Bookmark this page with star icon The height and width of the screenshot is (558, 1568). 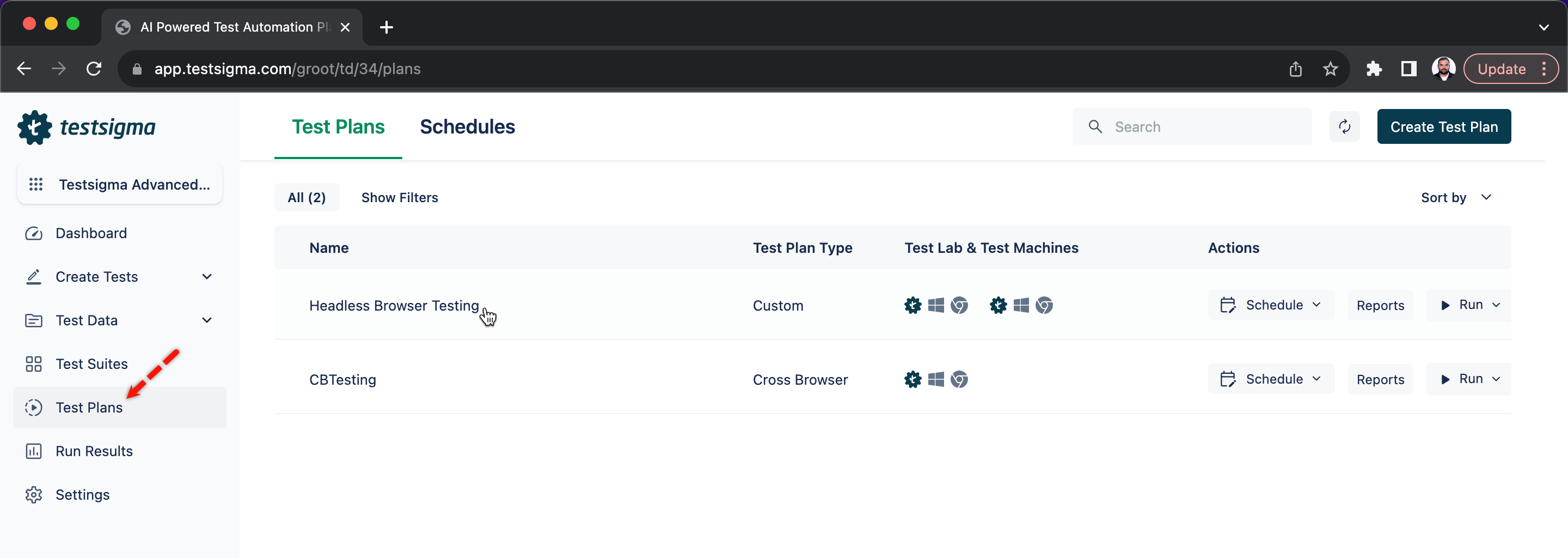tap(1330, 69)
